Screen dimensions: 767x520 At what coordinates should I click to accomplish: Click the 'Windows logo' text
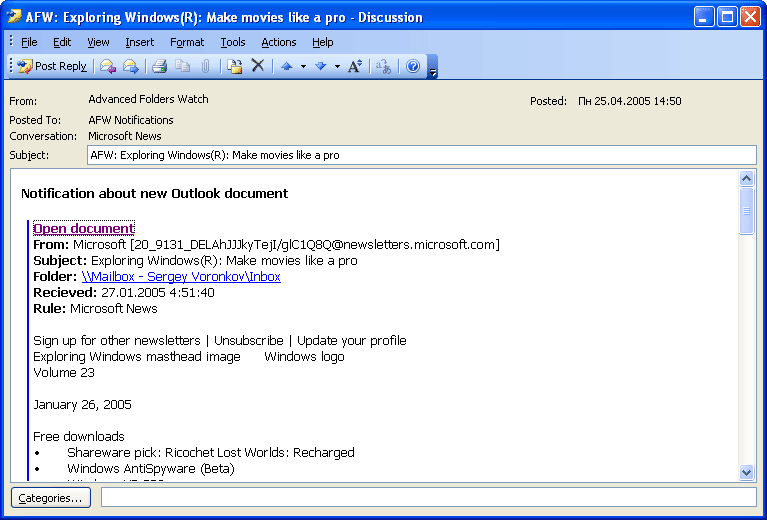click(x=304, y=357)
